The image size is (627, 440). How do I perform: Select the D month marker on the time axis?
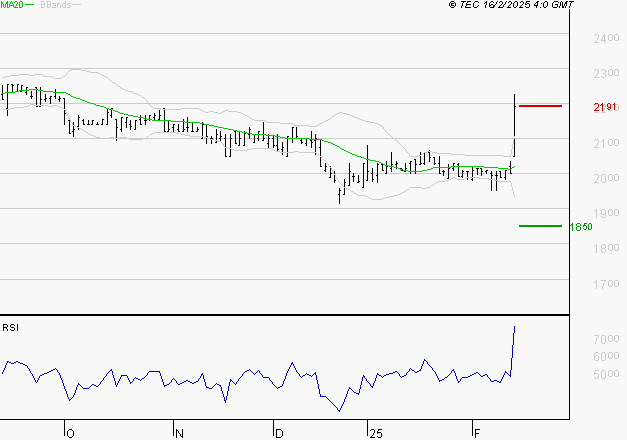(280, 433)
